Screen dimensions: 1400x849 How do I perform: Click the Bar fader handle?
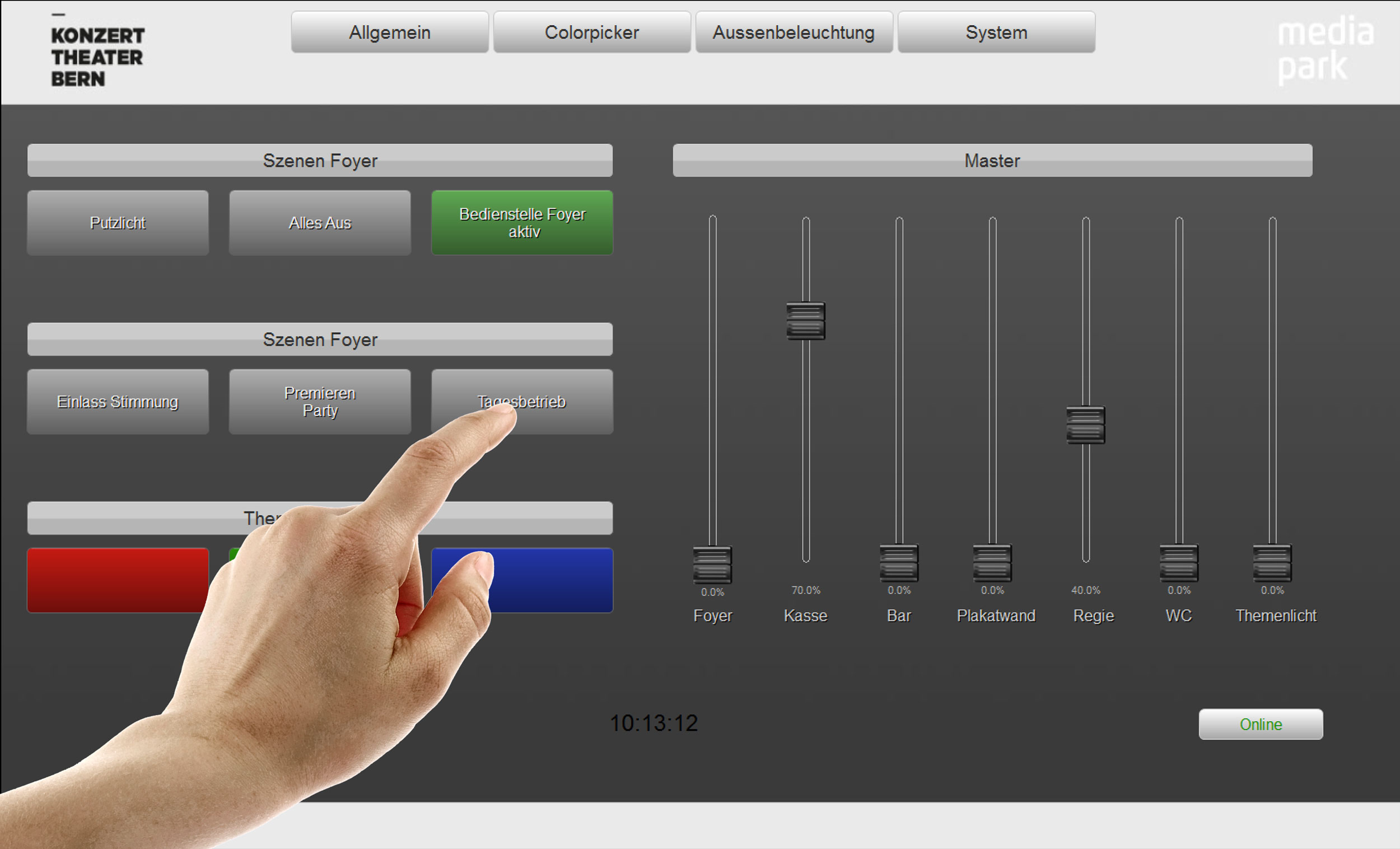(898, 563)
